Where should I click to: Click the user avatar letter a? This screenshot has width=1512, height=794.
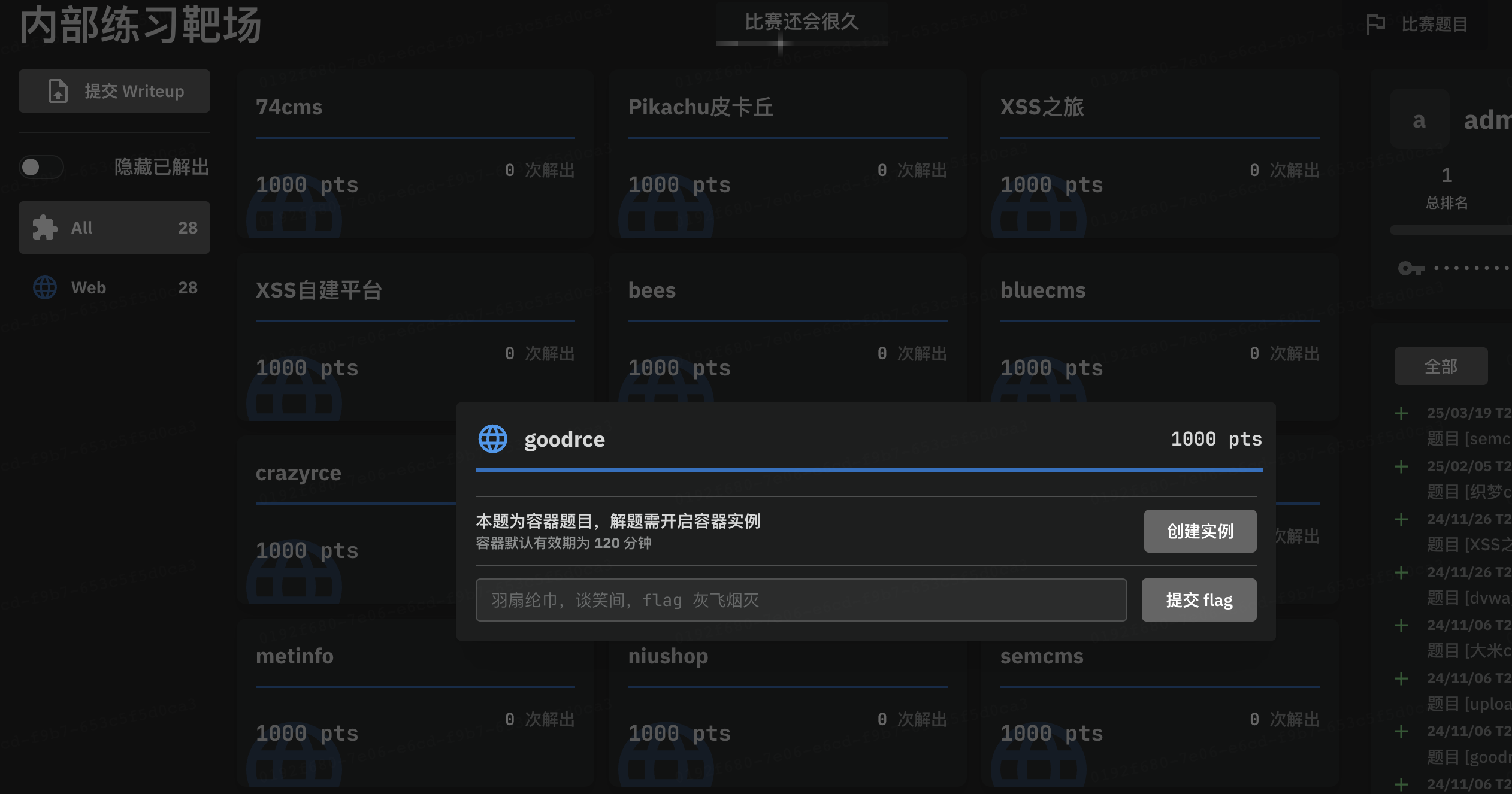click(x=1419, y=120)
